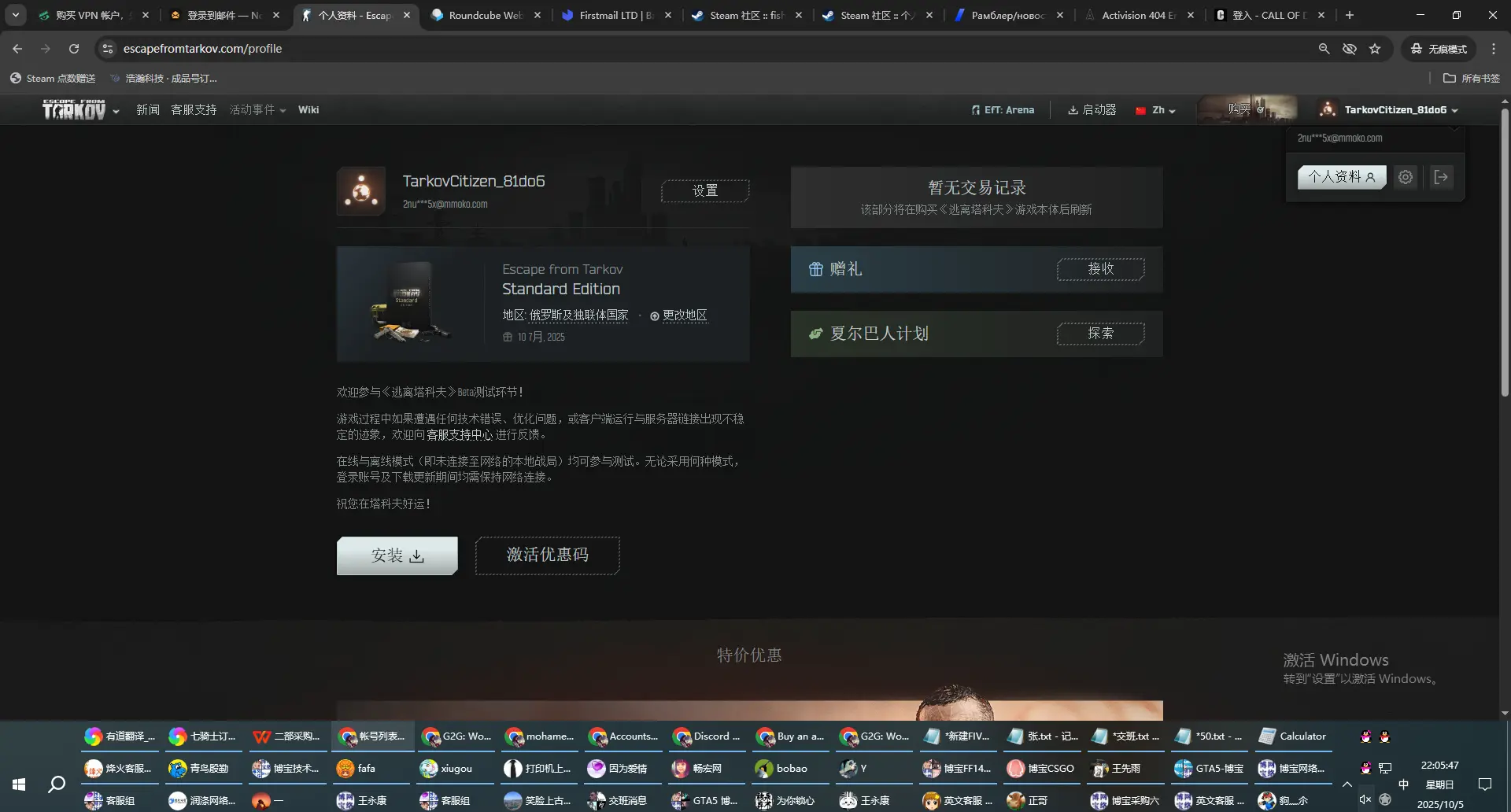This screenshot has width=1511, height=812.
Task: Open the 青鸟殷勤 taskbar item
Action: (x=204, y=769)
